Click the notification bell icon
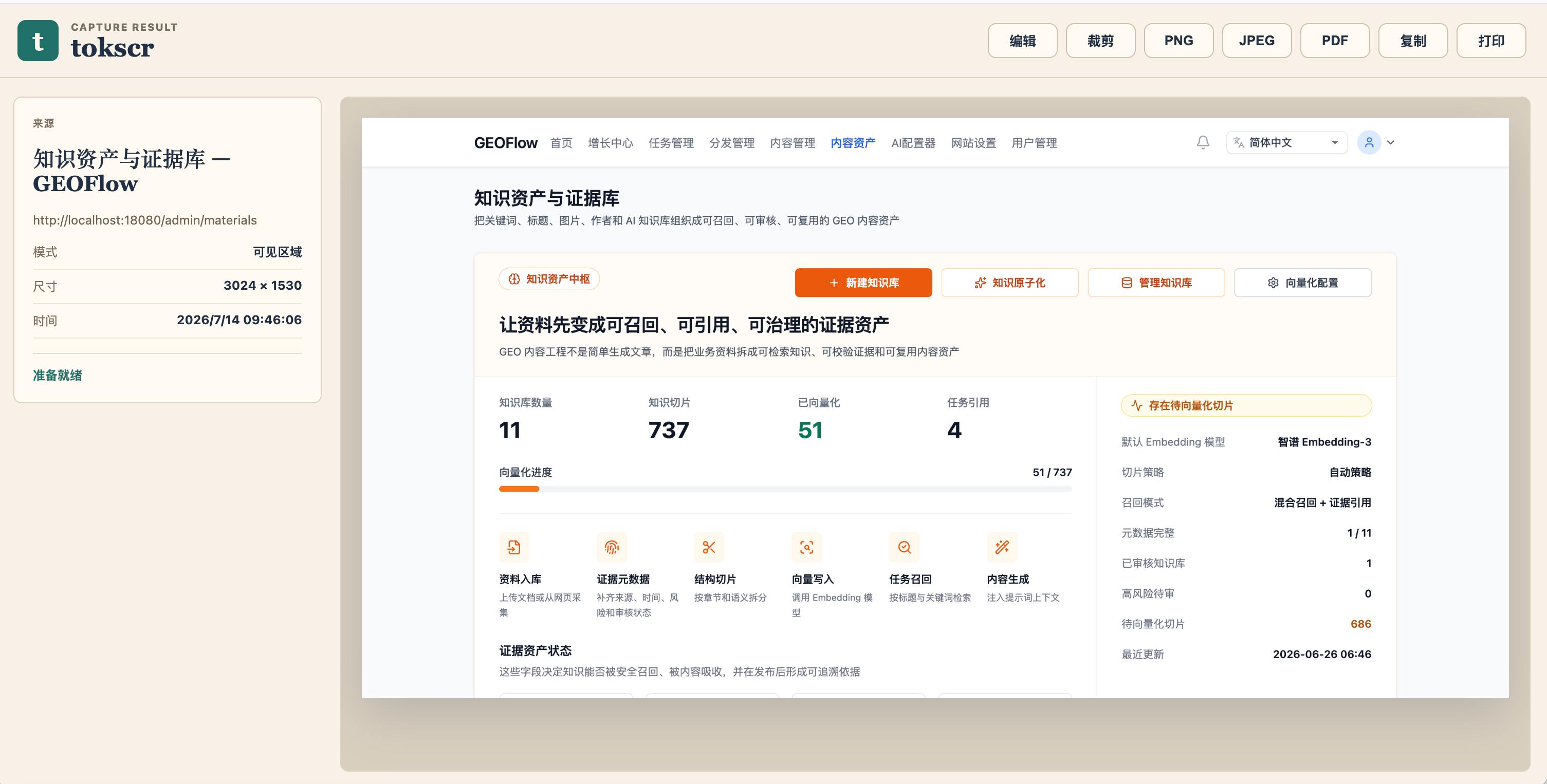Screen dimensions: 1547x784 pos(1203,143)
